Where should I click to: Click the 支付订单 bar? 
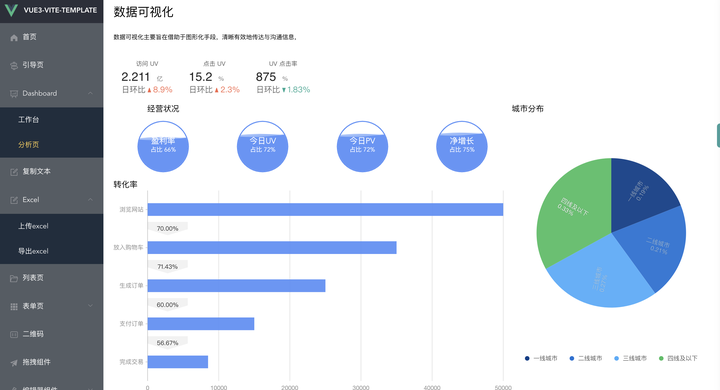pos(201,324)
